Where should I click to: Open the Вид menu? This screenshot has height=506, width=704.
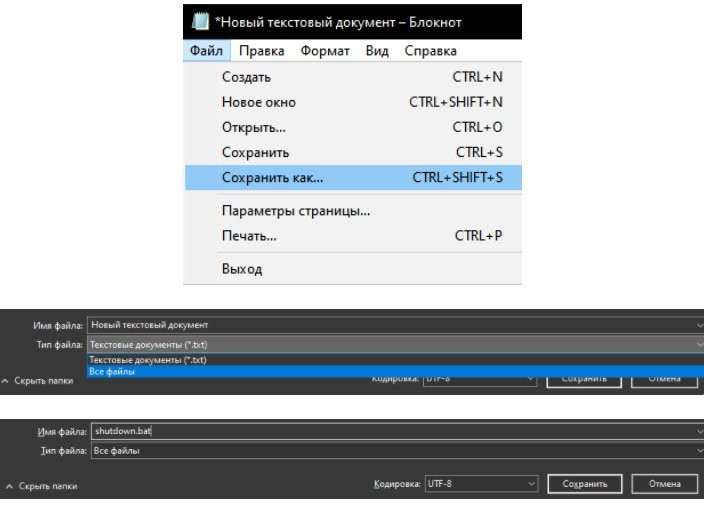click(377, 51)
